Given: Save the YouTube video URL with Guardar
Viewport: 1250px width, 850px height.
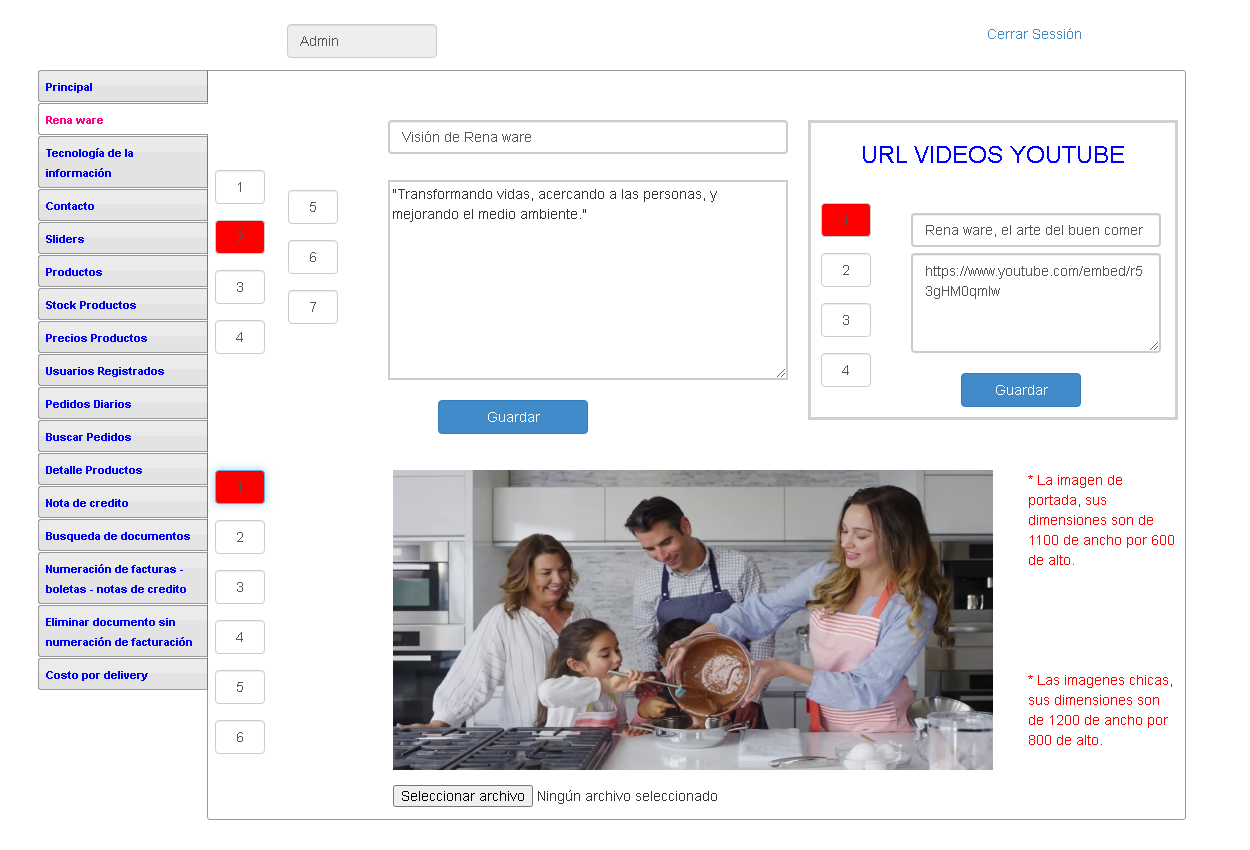Looking at the screenshot, I should tap(1020, 390).
